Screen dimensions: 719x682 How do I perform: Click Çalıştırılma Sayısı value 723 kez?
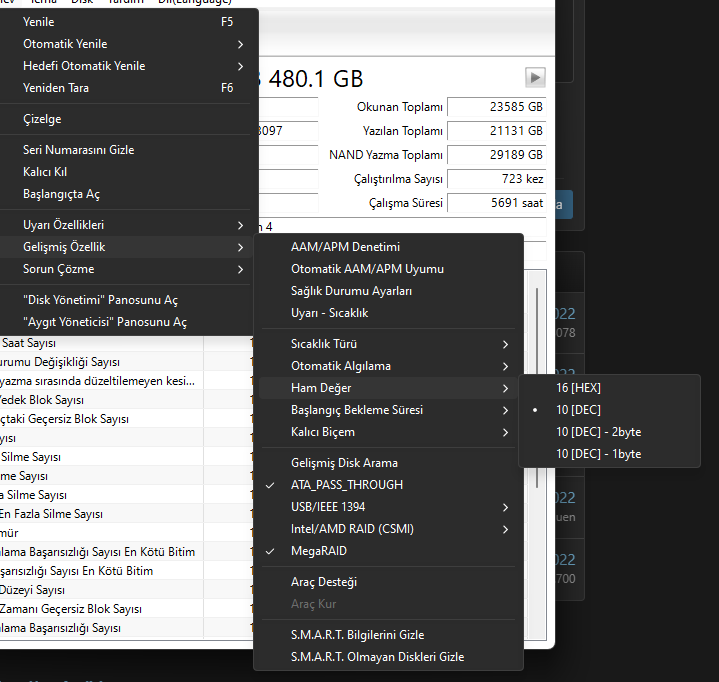[x=497, y=178]
